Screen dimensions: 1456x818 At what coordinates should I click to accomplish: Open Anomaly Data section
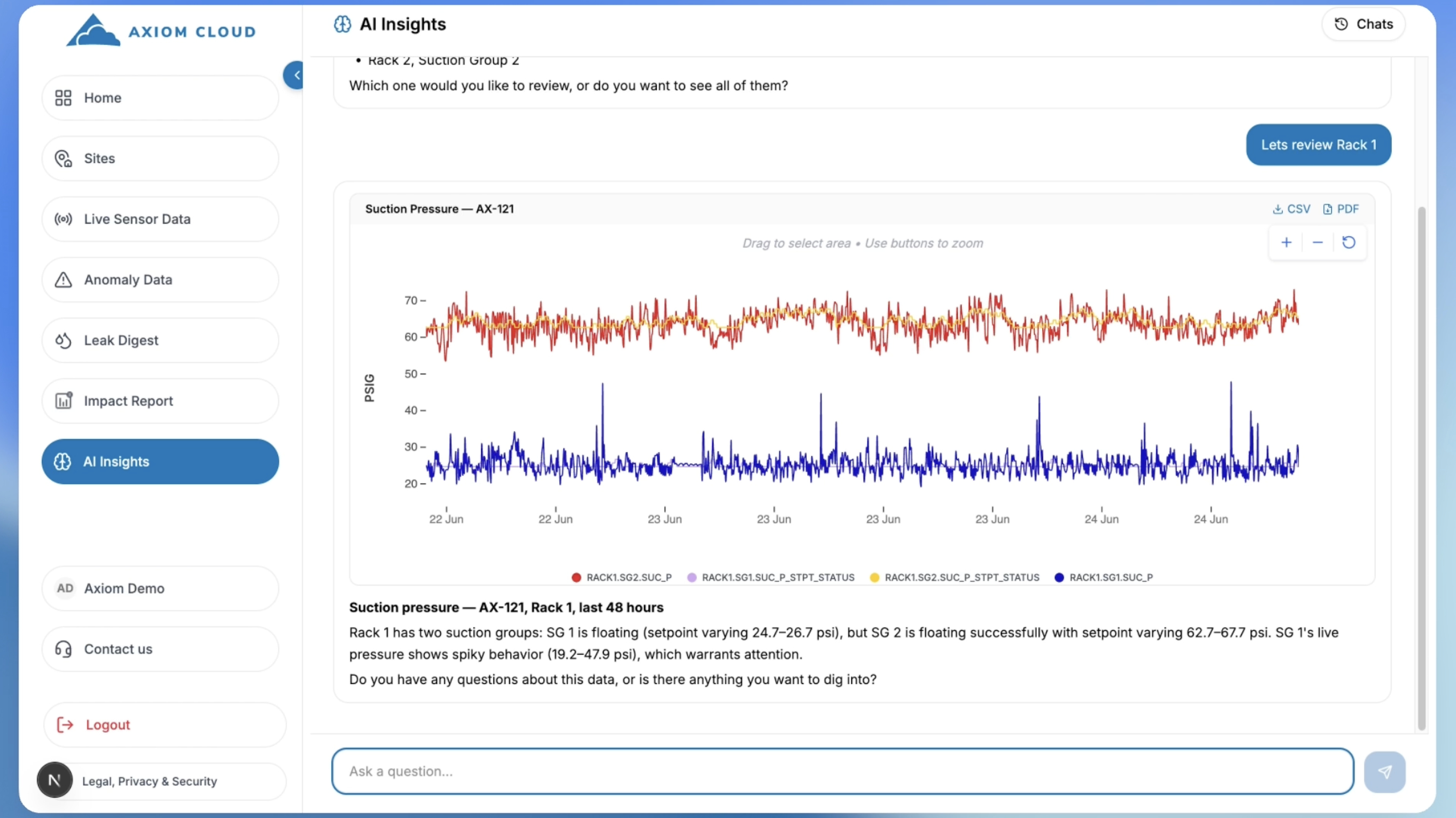coord(161,280)
